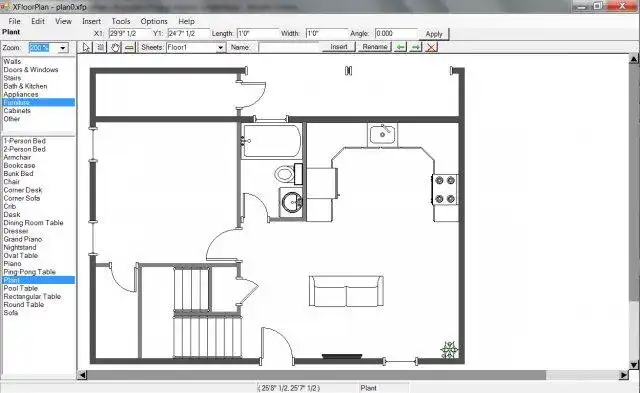This screenshot has width=640, height=393.
Task: Select the Stairs category
Action: click(x=12, y=78)
